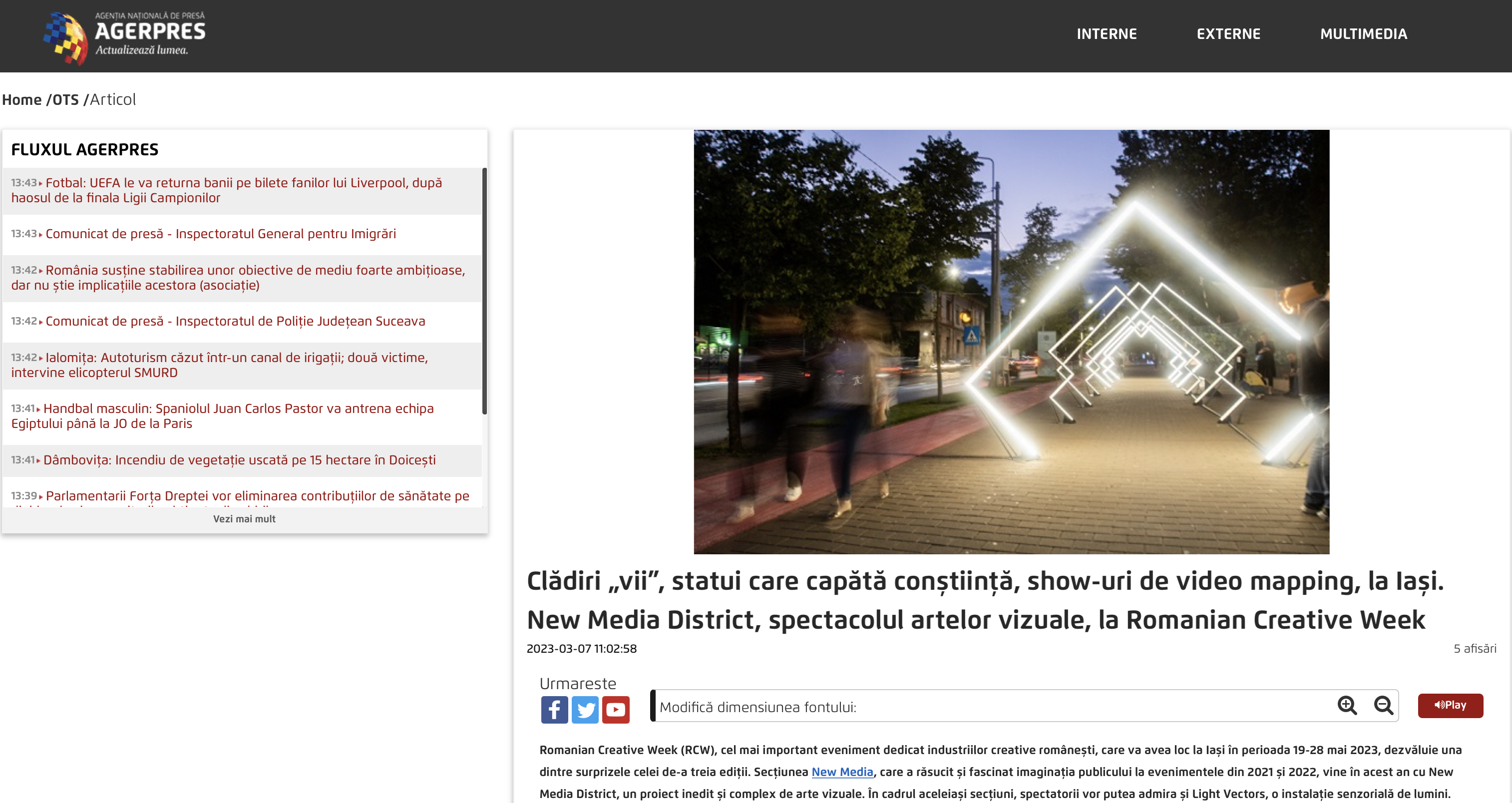Open Inspectoratul General pentru Imigrări press release
The width and height of the screenshot is (1512, 803).
tap(221, 234)
